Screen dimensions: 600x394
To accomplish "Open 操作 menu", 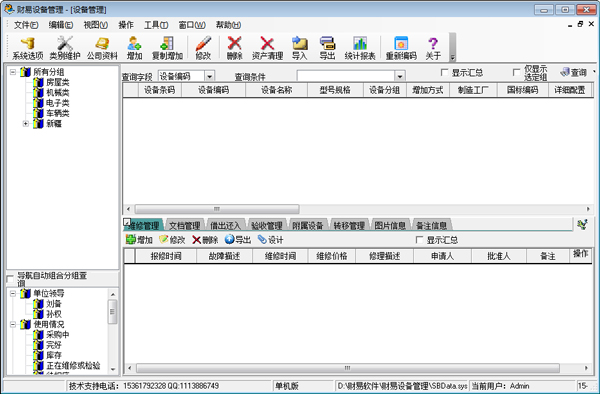I will click(126, 25).
